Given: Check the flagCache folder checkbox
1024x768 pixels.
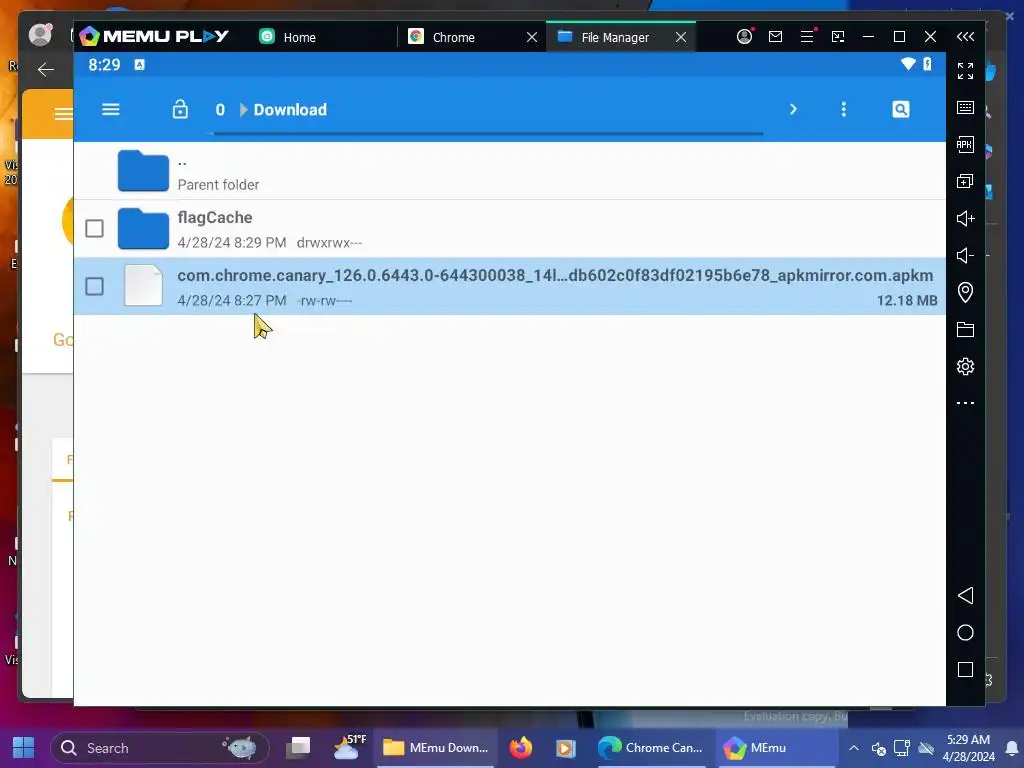Looking at the screenshot, I should (95, 229).
